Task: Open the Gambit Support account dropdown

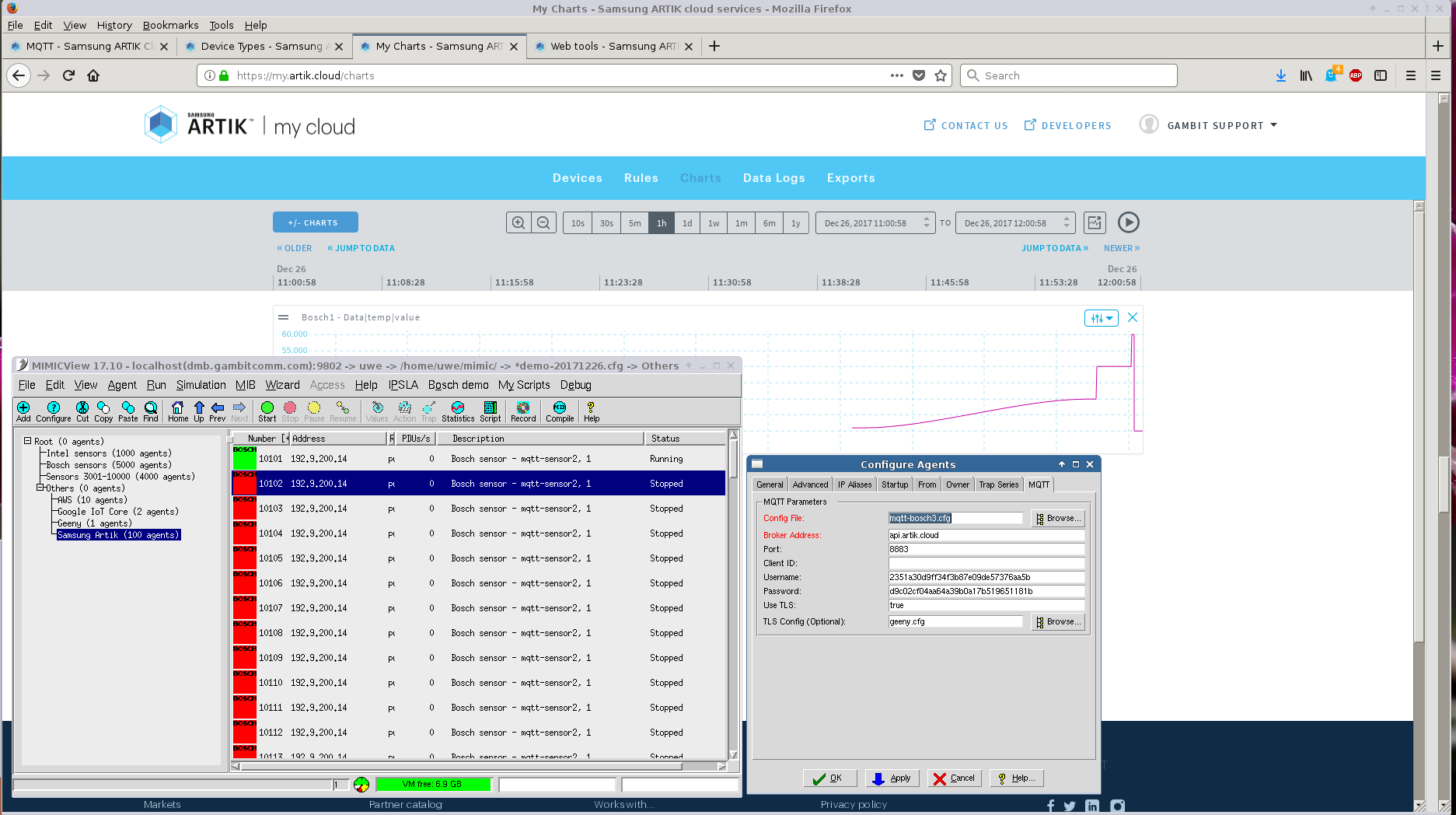Action: 1221,125
